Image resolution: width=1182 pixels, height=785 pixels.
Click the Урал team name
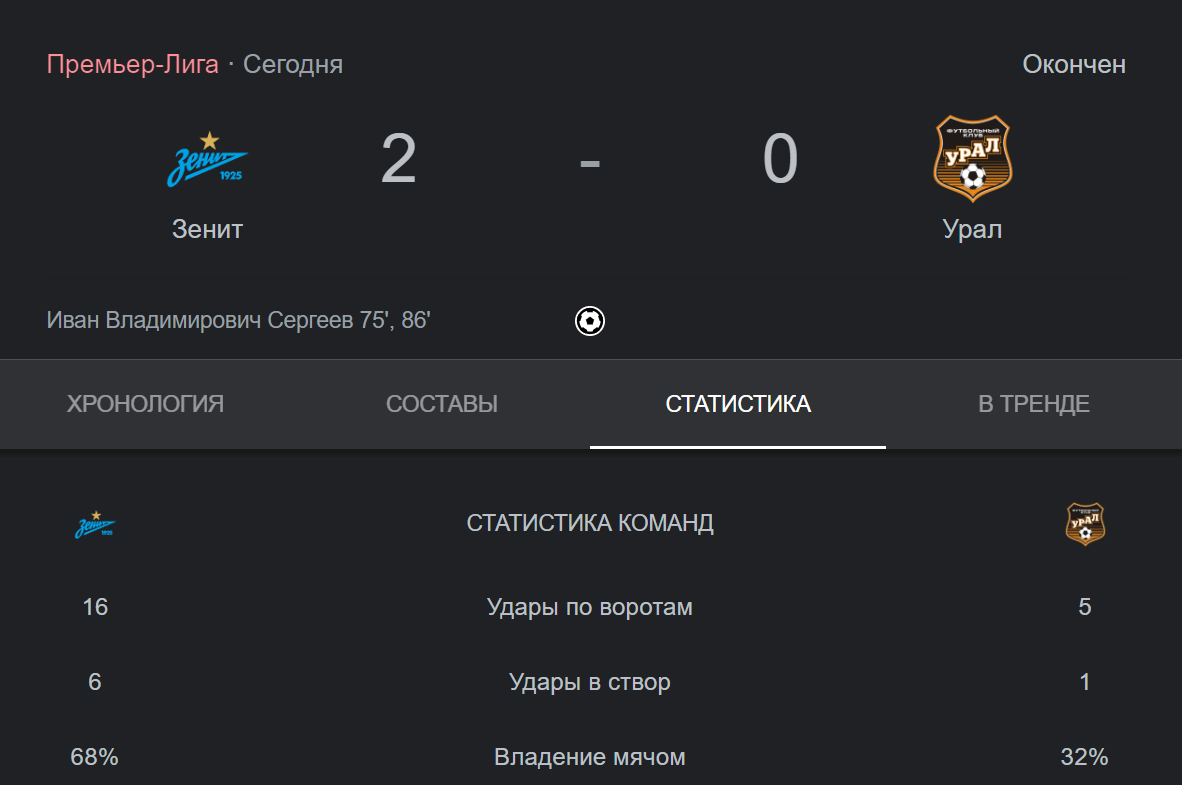972,229
